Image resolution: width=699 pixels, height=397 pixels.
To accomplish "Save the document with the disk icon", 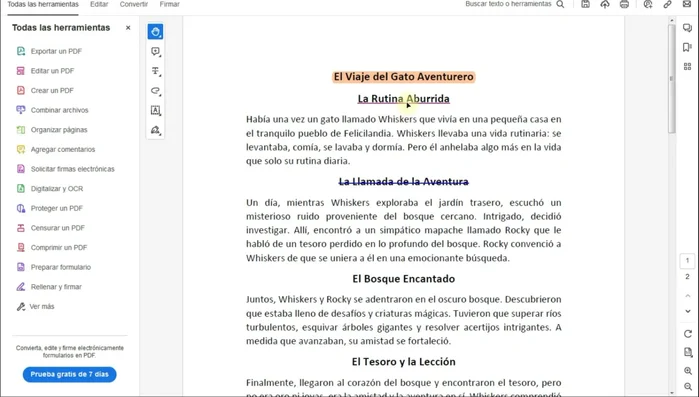I will point(585,4).
